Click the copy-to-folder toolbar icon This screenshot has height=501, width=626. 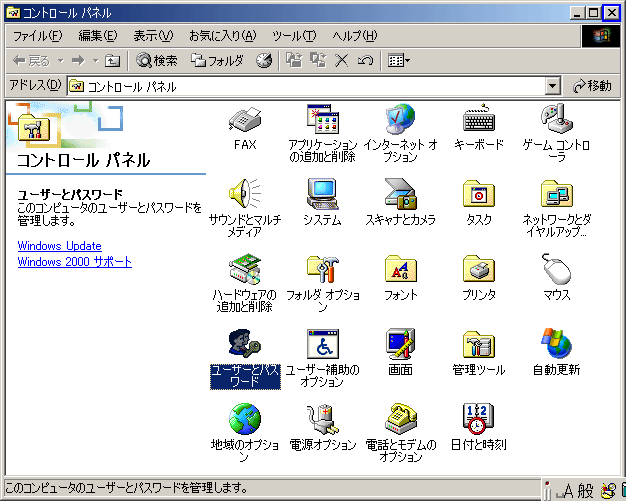318,61
